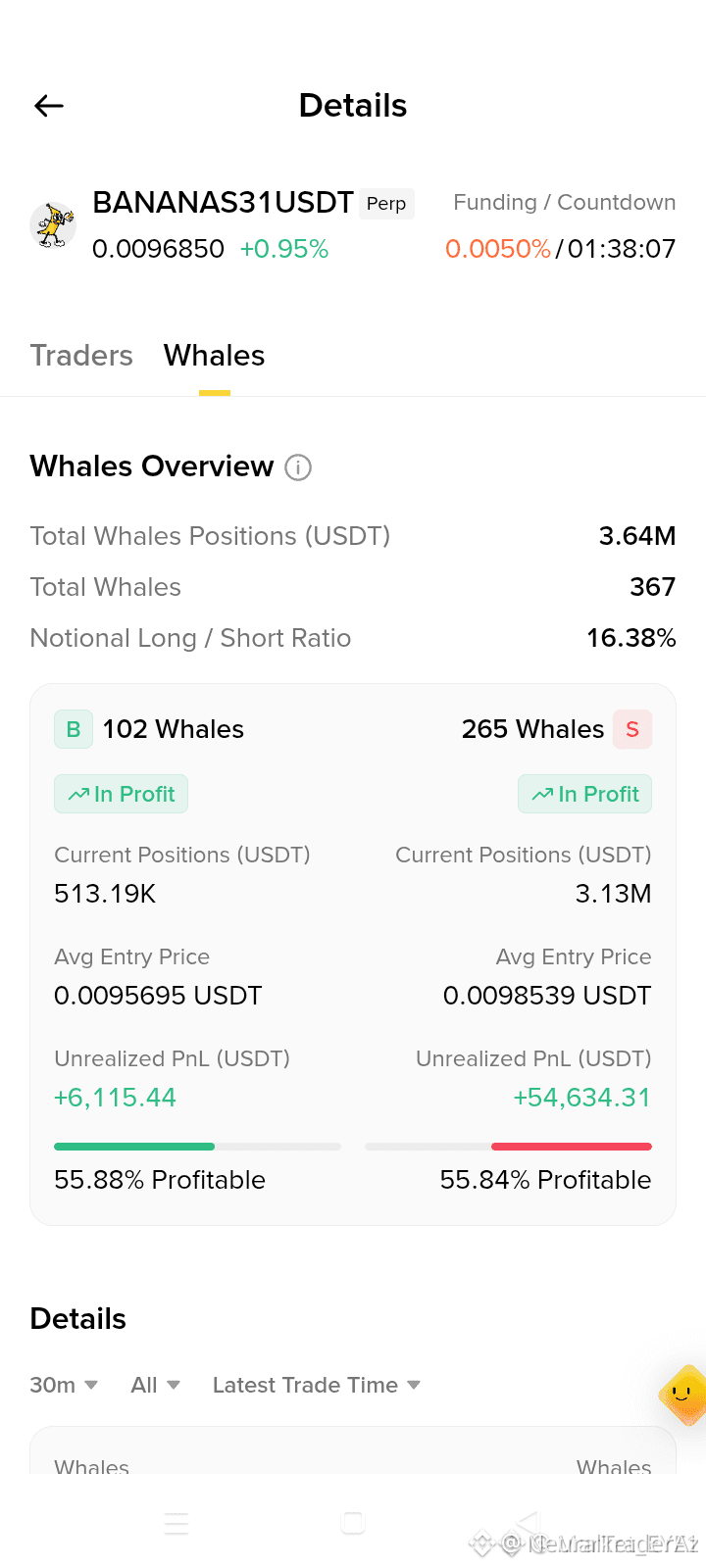
Task: Tap the short side In Profit tag
Action: point(584,794)
